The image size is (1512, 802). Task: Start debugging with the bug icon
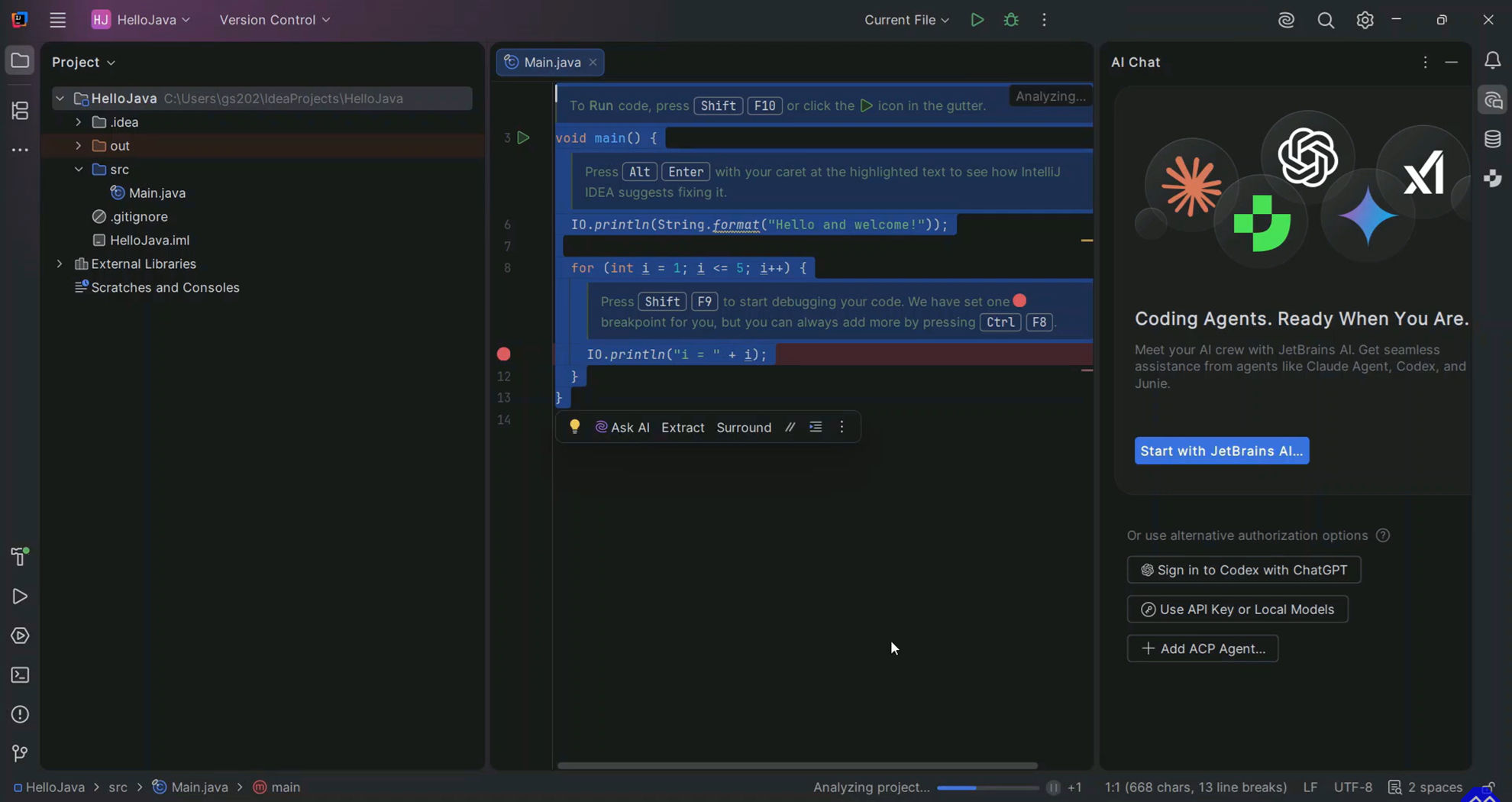(1011, 20)
